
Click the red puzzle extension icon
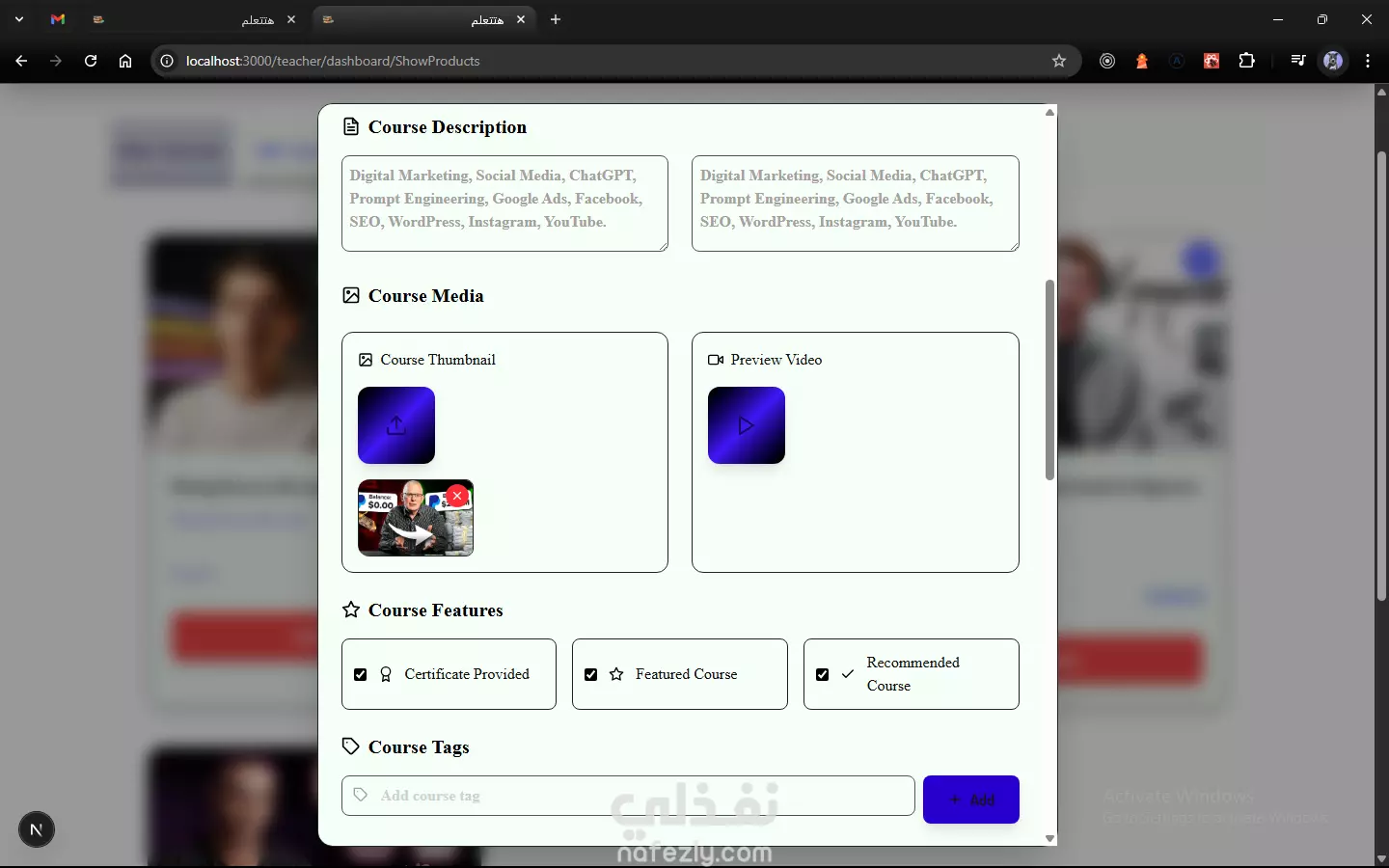(1212, 61)
